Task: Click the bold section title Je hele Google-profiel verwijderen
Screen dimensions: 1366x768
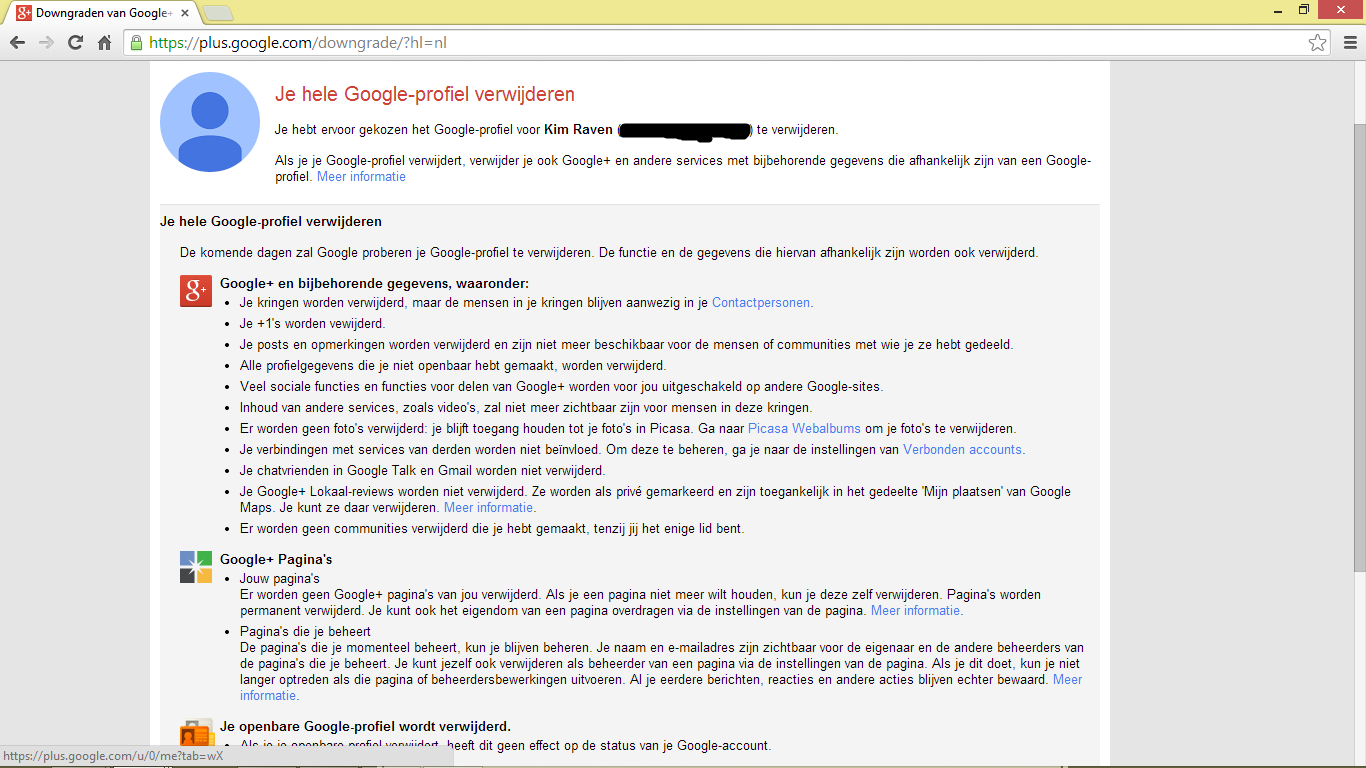Action: click(271, 221)
